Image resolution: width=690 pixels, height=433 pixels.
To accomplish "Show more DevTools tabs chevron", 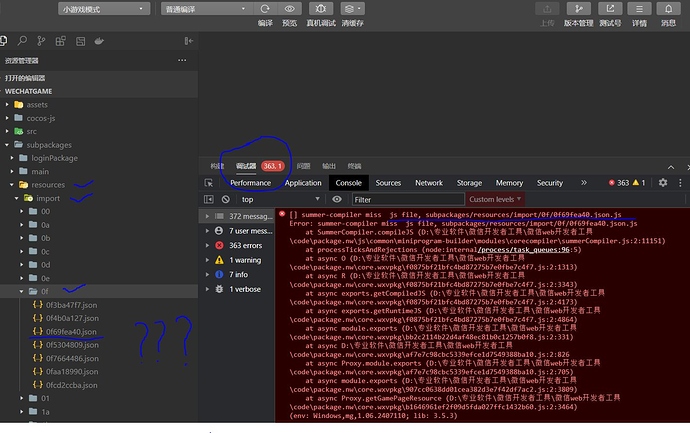I will [584, 183].
